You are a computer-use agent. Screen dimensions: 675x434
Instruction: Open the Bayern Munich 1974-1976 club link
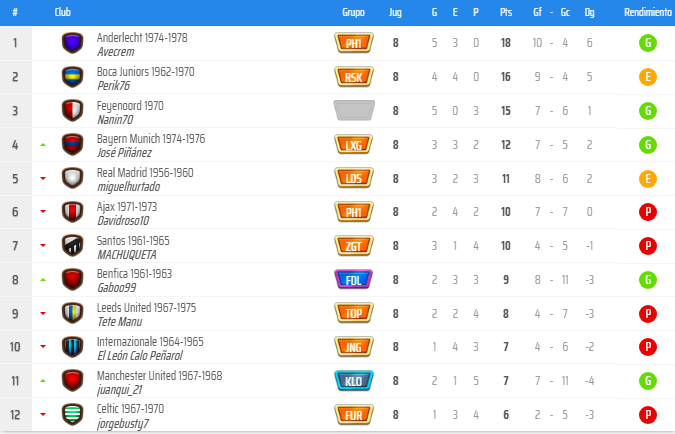pyautogui.click(x=151, y=139)
